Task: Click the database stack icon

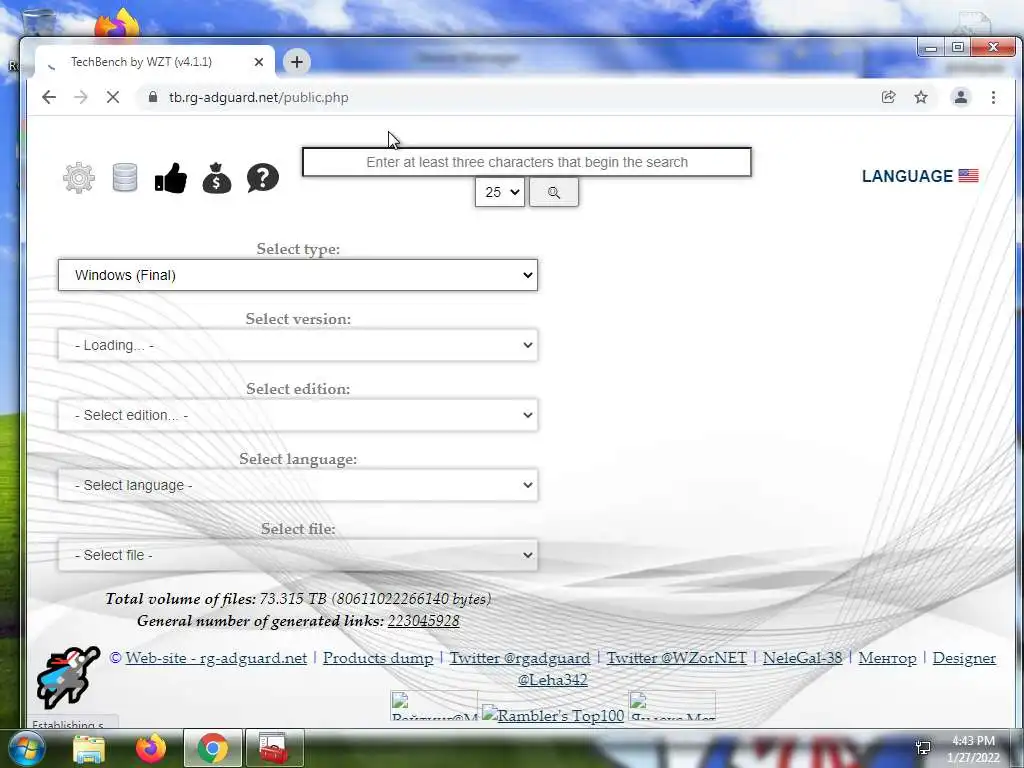Action: pyautogui.click(x=125, y=178)
